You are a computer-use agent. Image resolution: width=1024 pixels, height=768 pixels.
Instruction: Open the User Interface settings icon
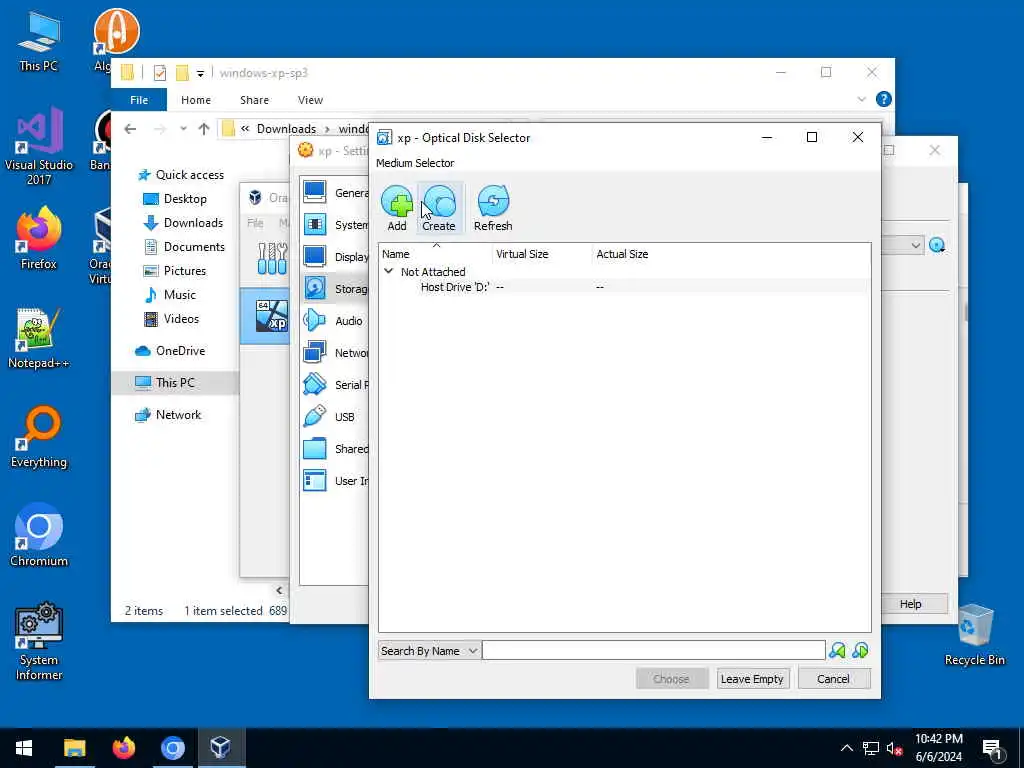[x=315, y=481]
